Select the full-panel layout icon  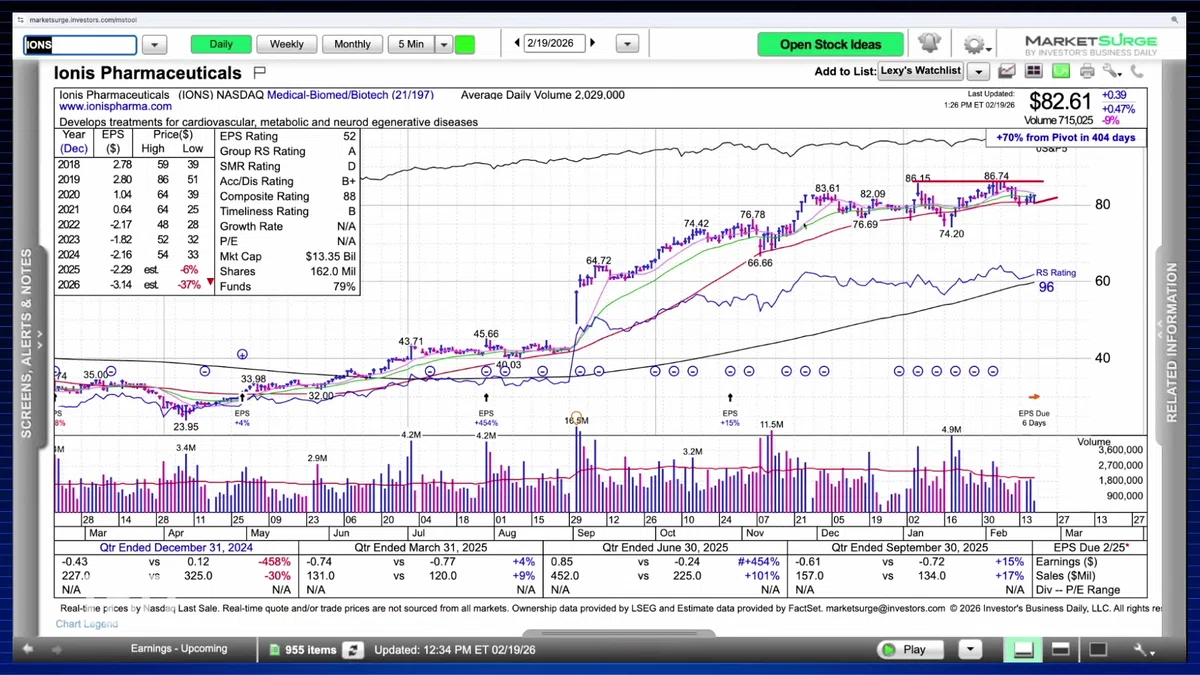tap(1098, 650)
